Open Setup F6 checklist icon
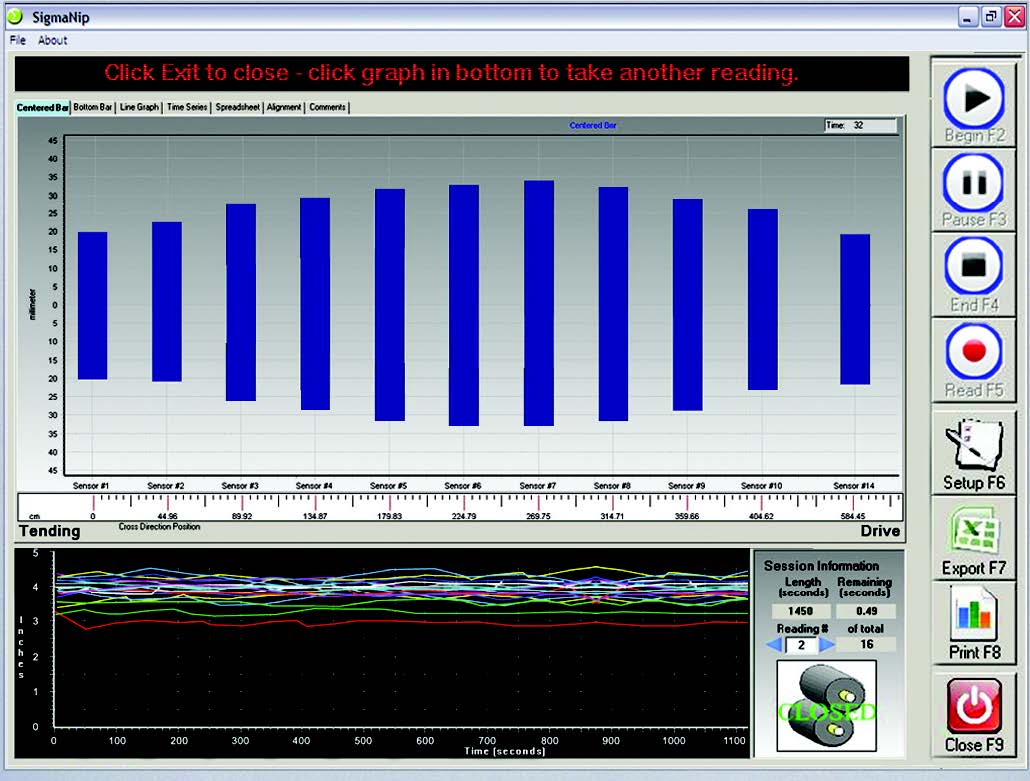 (973, 445)
